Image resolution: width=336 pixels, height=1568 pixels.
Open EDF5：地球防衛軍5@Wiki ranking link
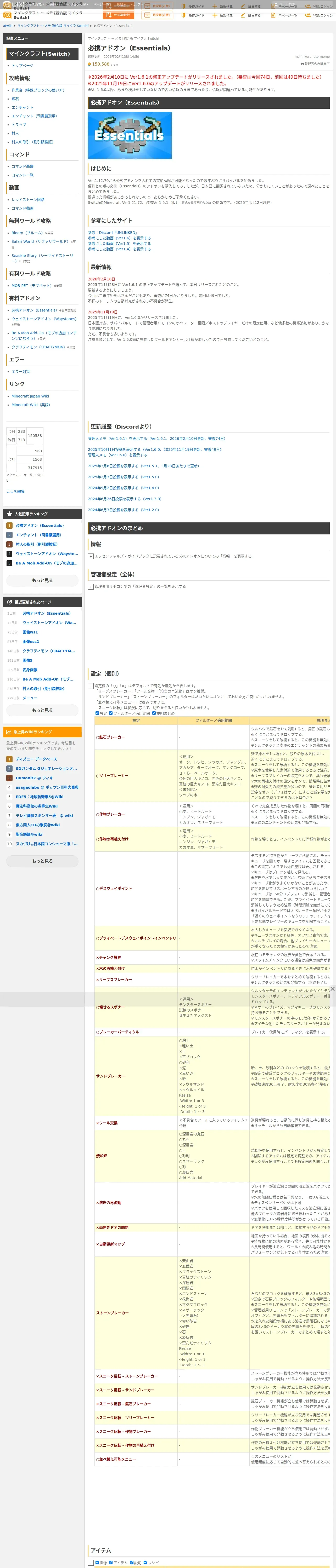tap(40, 797)
